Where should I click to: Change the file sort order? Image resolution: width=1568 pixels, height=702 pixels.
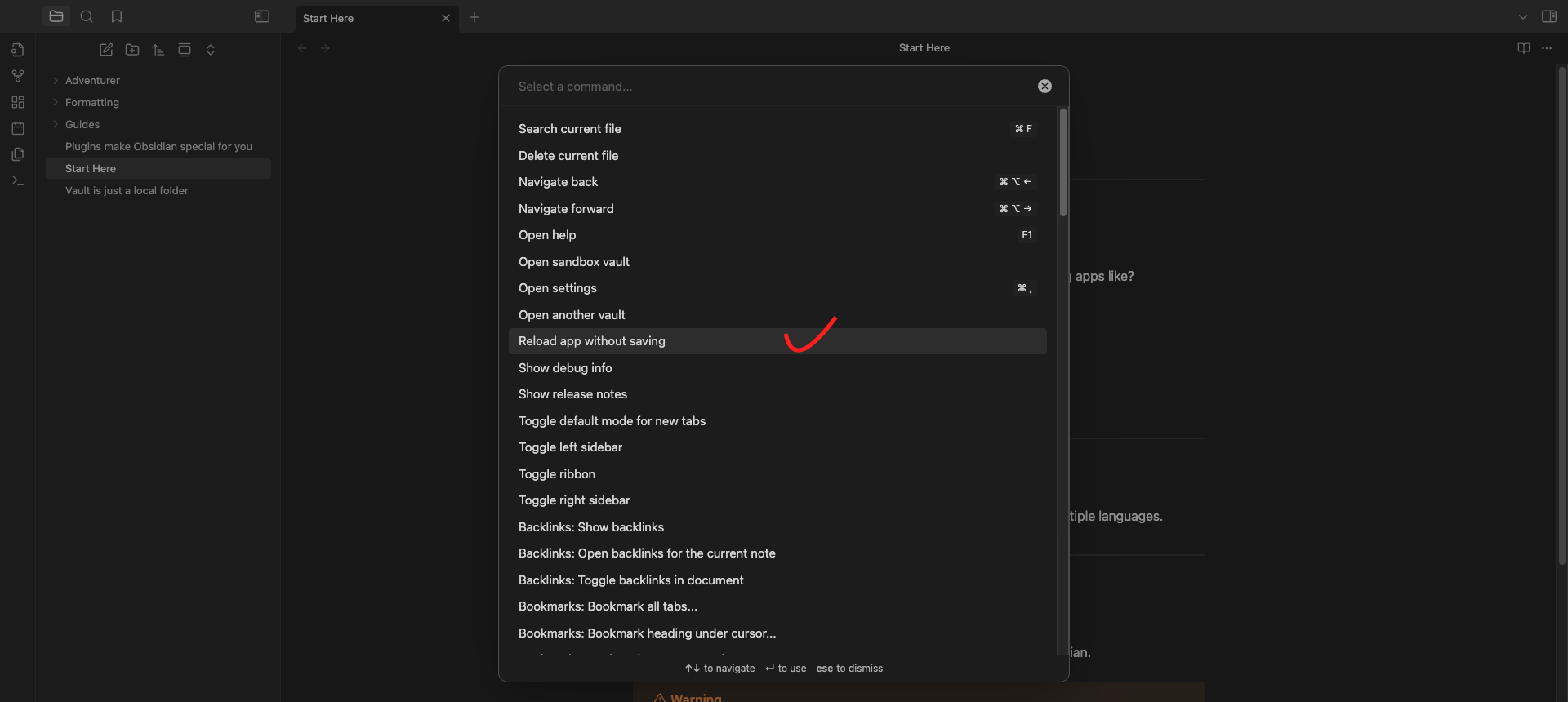(158, 50)
